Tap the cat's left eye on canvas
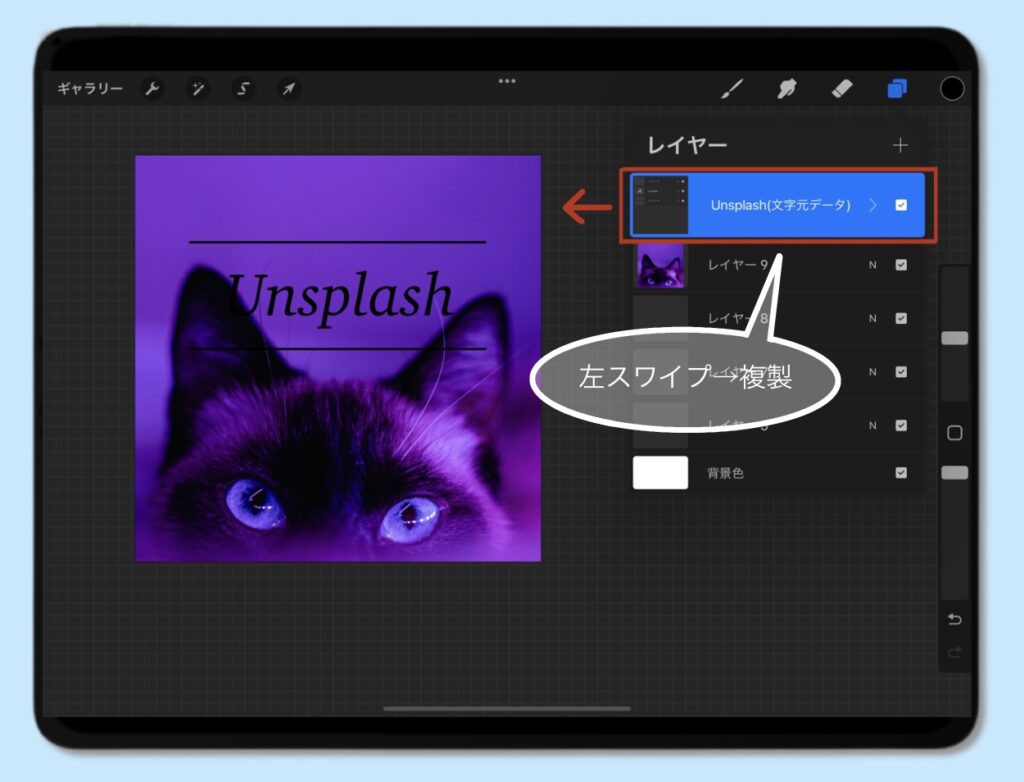Viewport: 1024px width, 782px height. click(x=255, y=502)
